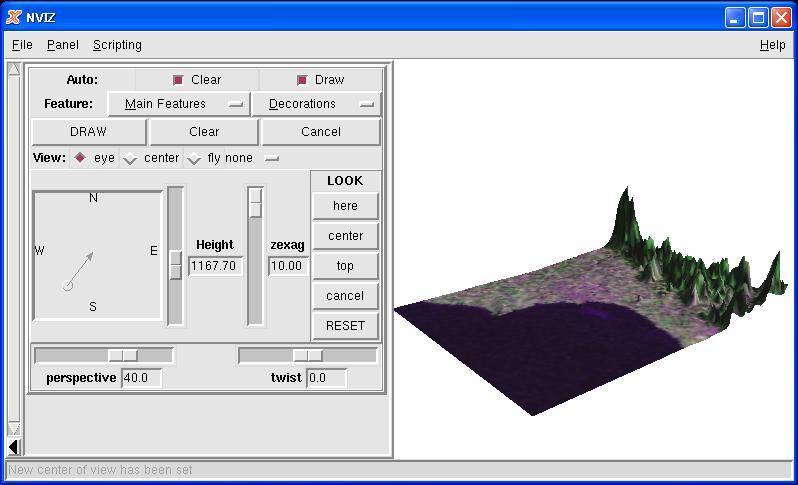This screenshot has width=798, height=485.
Task: Click the W label in the compass
Action: tap(39, 251)
